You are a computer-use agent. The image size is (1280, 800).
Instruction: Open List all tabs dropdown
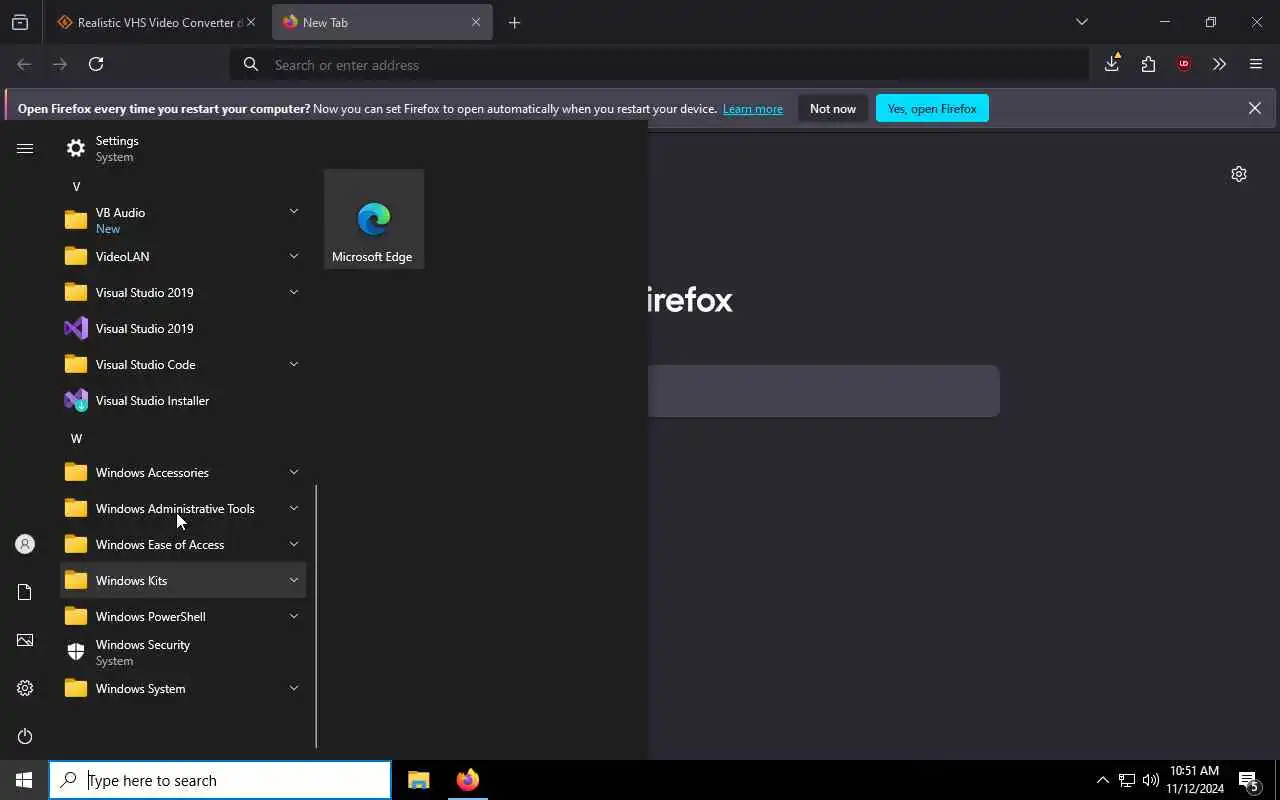coord(1081,22)
